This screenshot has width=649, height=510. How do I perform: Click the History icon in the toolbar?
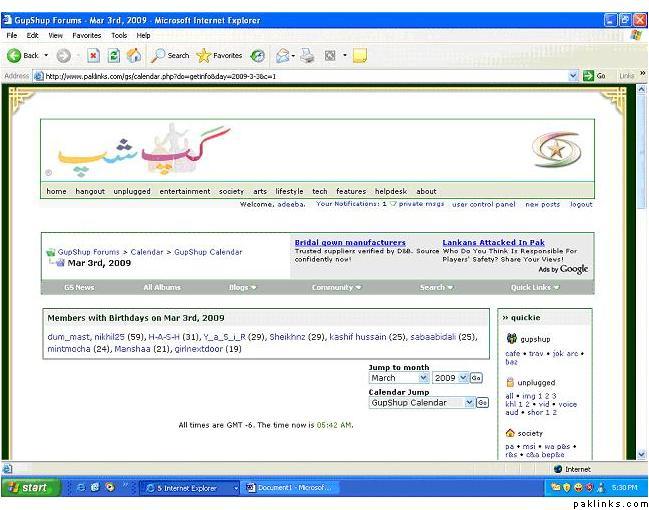tap(258, 55)
